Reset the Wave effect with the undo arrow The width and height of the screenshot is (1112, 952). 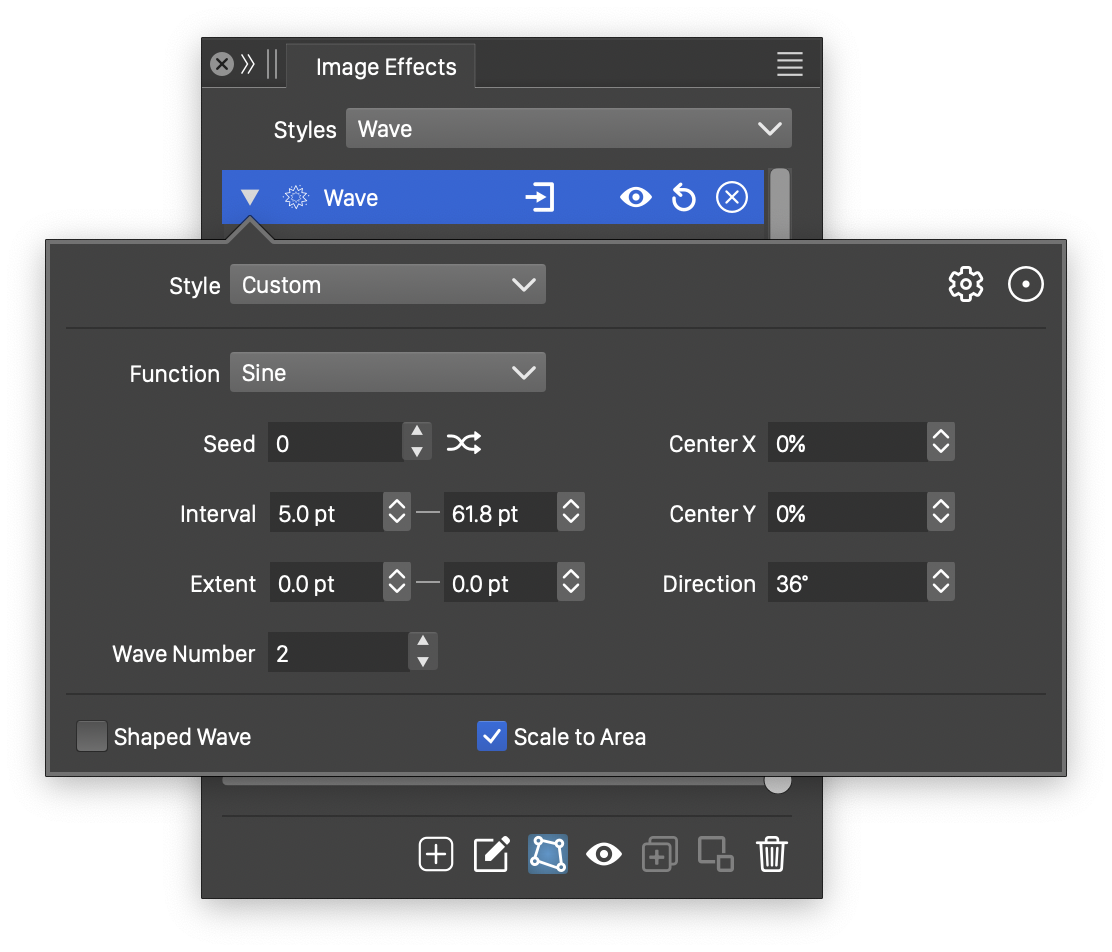[x=683, y=198]
